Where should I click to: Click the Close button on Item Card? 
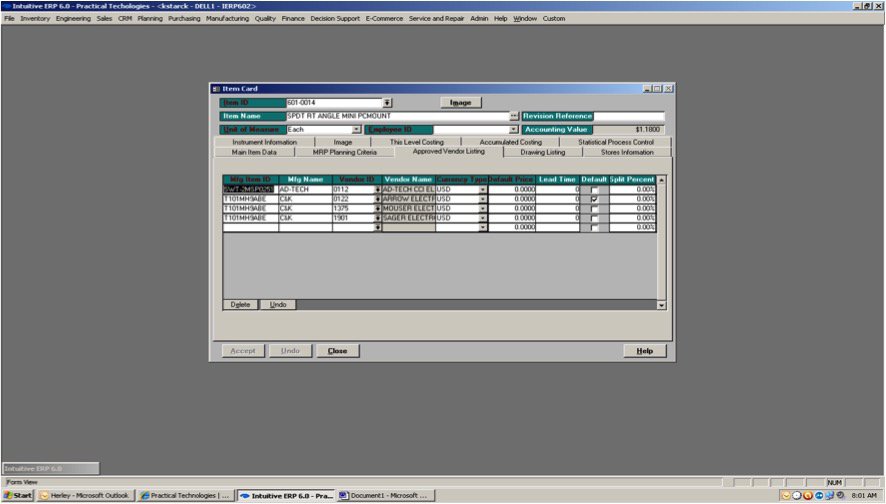click(337, 351)
